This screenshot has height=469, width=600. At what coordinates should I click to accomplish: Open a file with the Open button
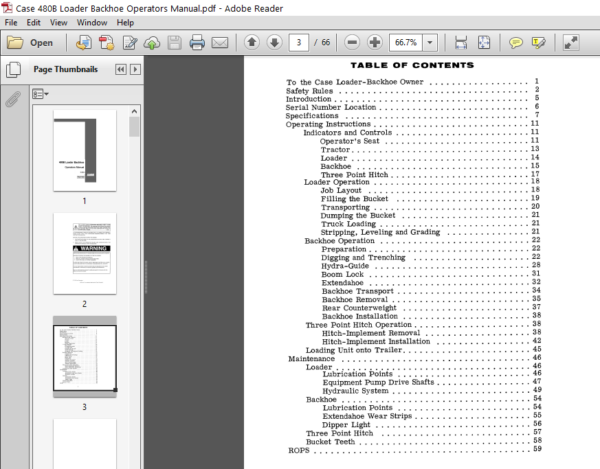click(x=30, y=42)
